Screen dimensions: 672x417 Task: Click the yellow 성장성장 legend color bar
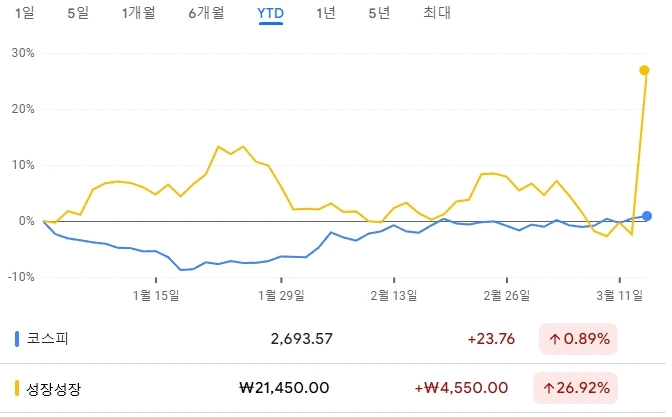17,388
